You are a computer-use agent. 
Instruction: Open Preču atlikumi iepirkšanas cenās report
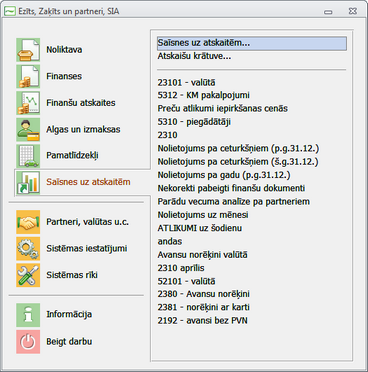(222, 109)
